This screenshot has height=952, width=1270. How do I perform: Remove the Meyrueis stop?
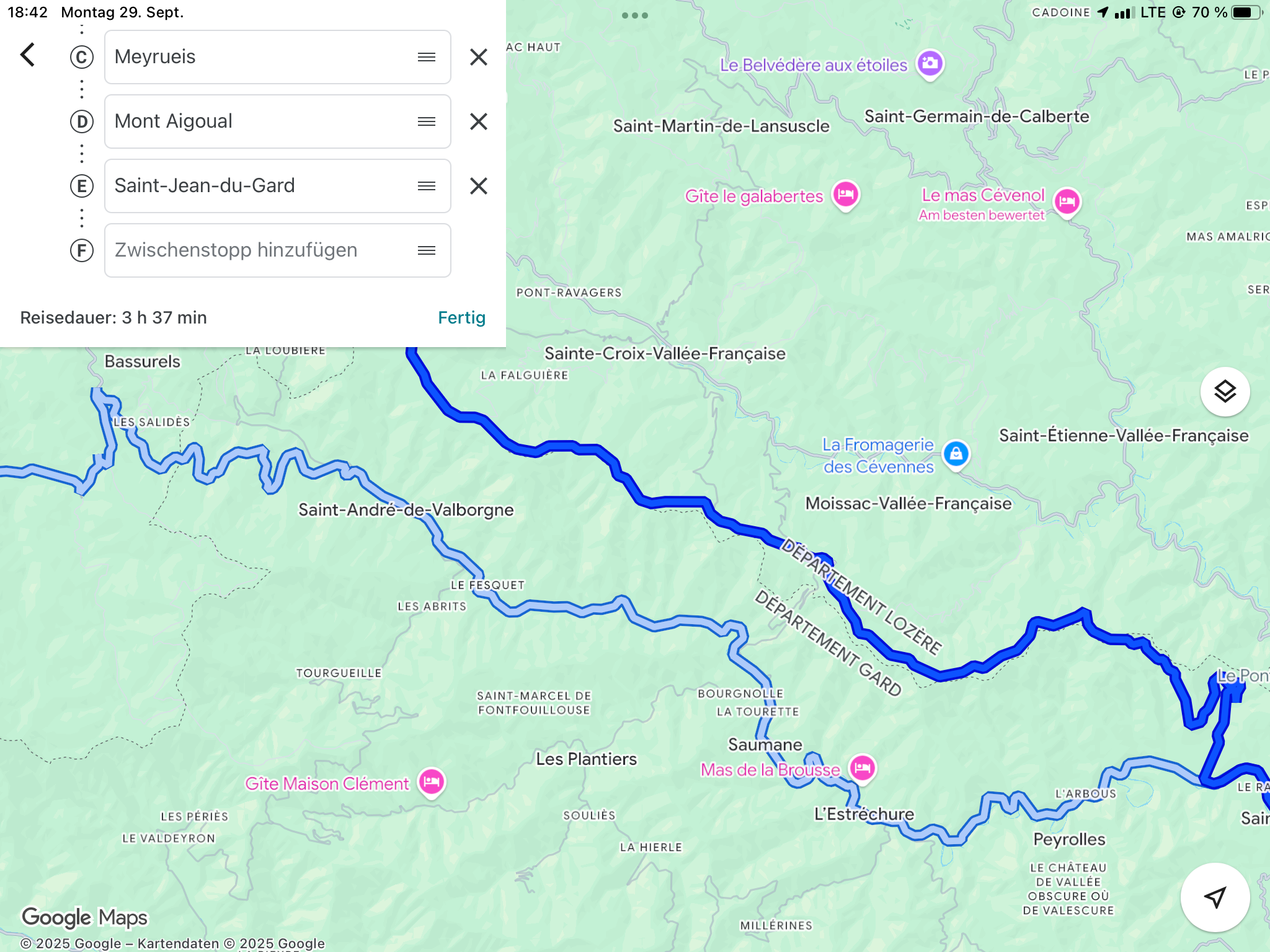click(x=479, y=57)
